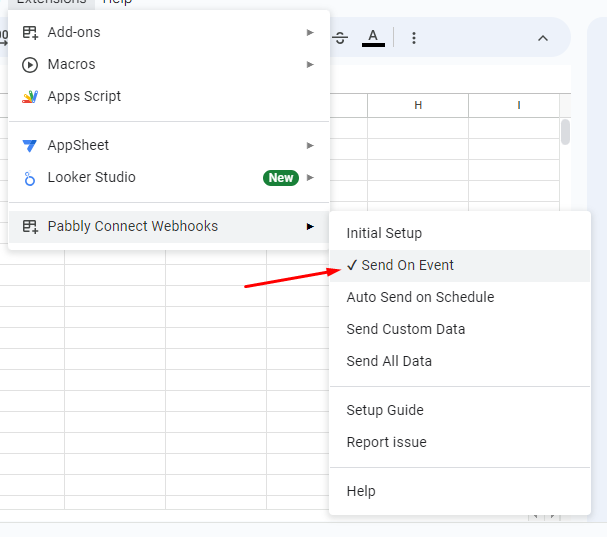Select column I header
Viewport: 607px width, 537px height.
coord(514,105)
